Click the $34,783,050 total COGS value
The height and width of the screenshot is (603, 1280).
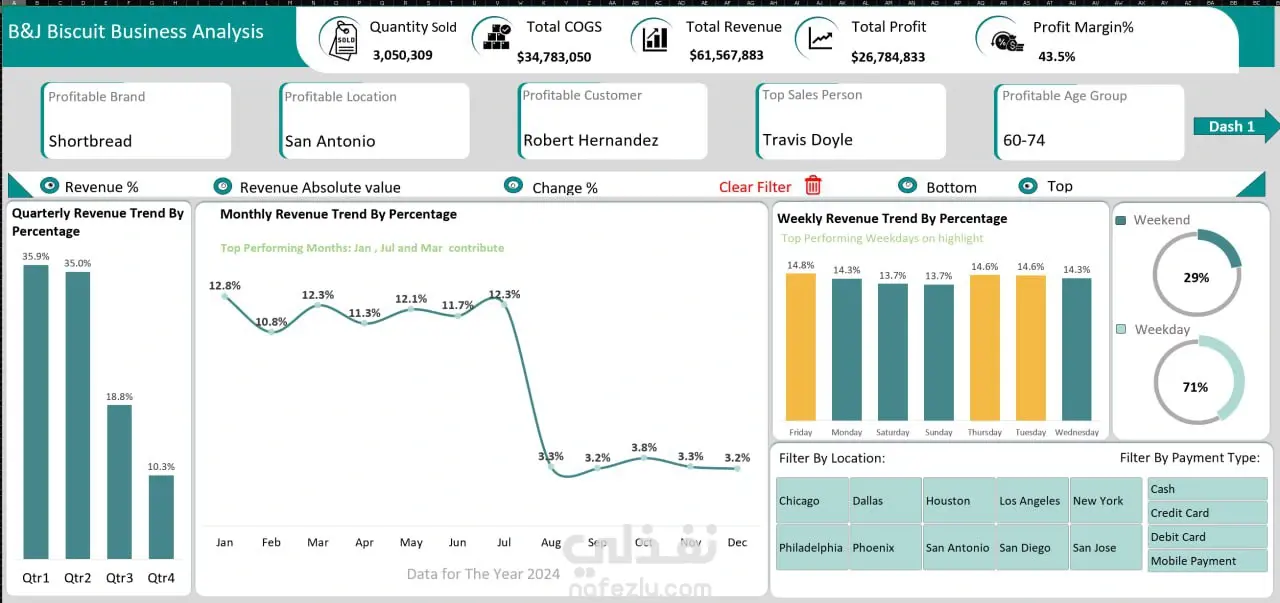pos(554,57)
